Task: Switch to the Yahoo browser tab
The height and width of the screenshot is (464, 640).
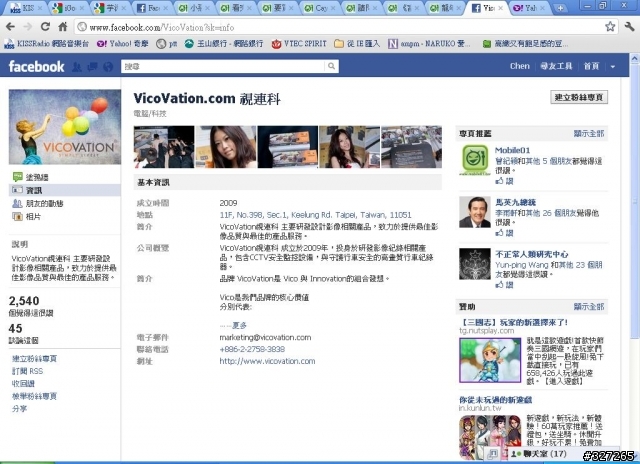Action: click(x=529, y=8)
